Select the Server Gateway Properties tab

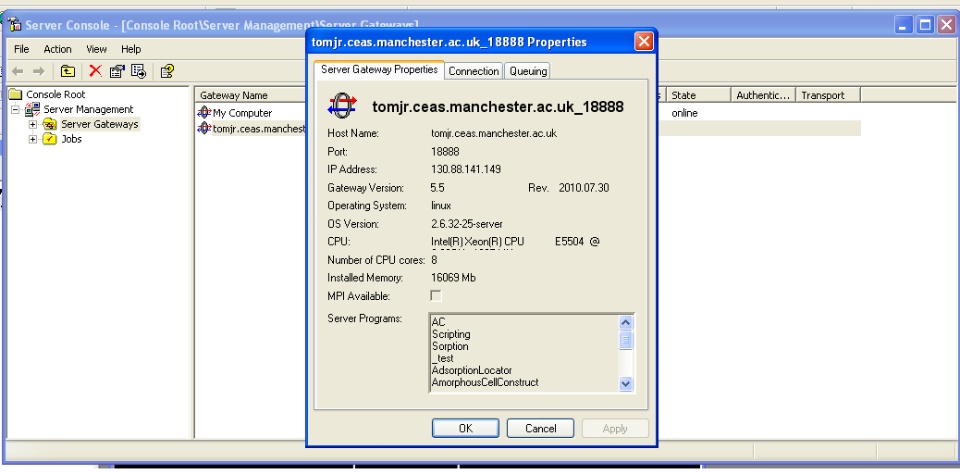pyautogui.click(x=379, y=69)
